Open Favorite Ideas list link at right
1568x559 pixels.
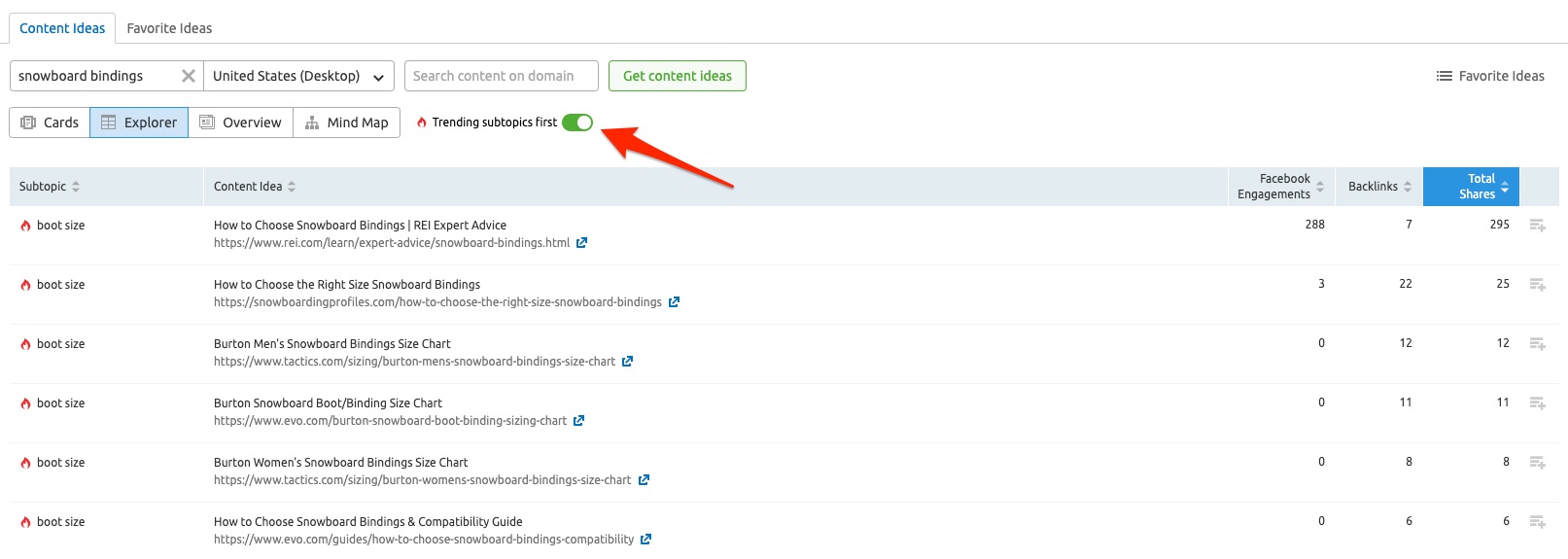(x=1490, y=76)
